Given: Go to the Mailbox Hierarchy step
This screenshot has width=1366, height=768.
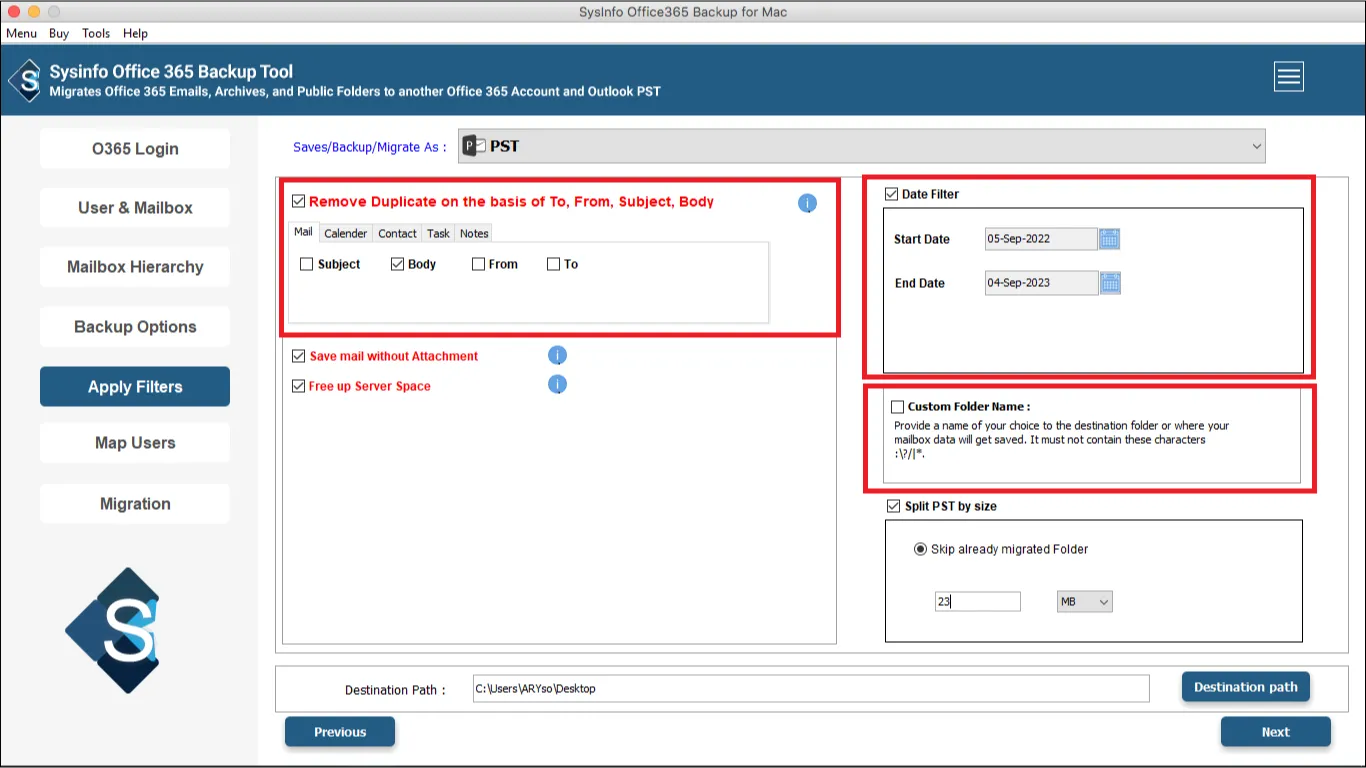Looking at the screenshot, I should coord(135,267).
